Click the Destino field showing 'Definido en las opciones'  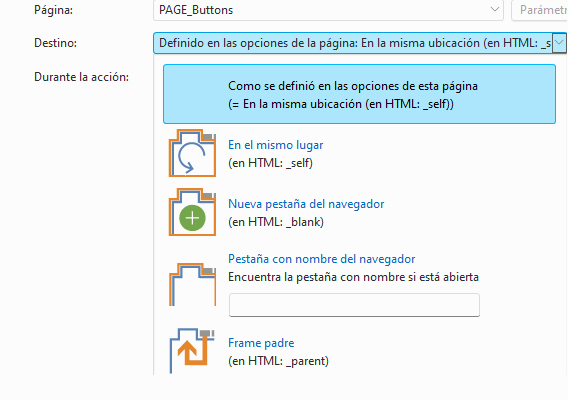click(360, 43)
